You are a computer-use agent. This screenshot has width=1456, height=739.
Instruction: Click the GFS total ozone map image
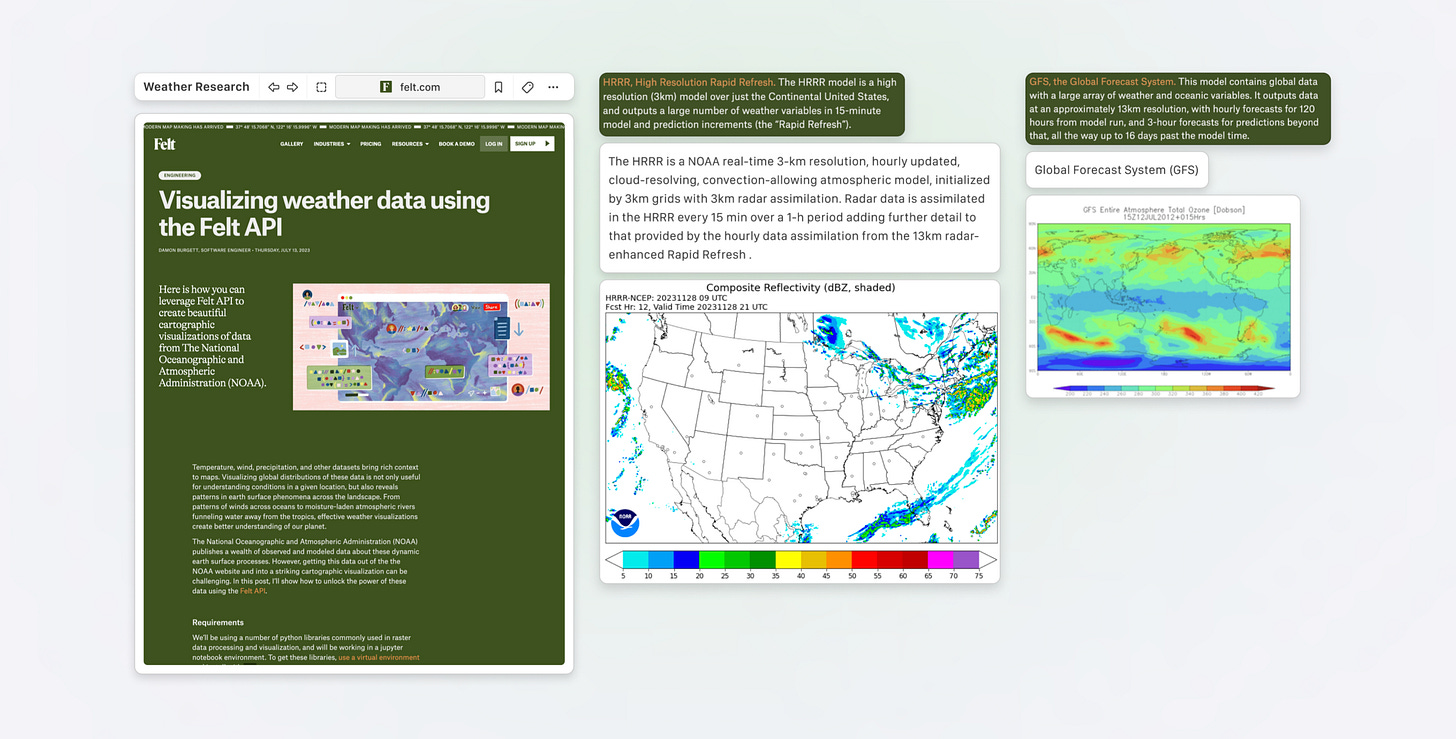(1163, 297)
